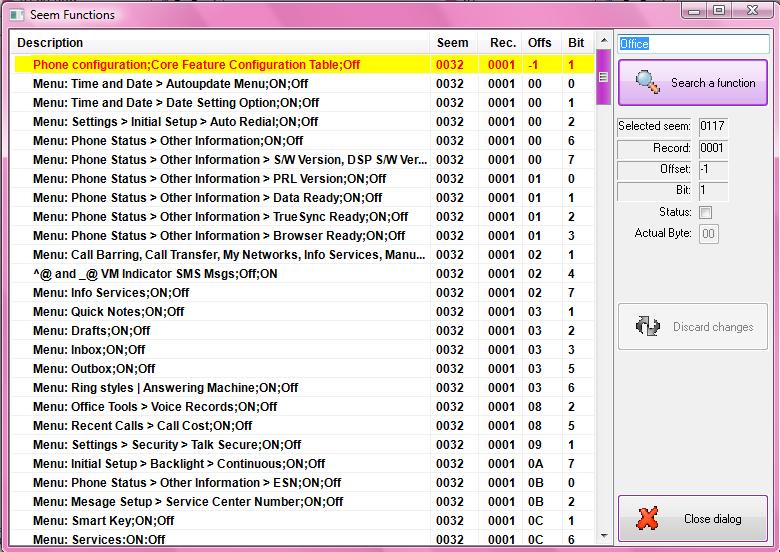The height and width of the screenshot is (552, 780).
Task: Click the red X icon on Close dialog
Action: [648, 519]
